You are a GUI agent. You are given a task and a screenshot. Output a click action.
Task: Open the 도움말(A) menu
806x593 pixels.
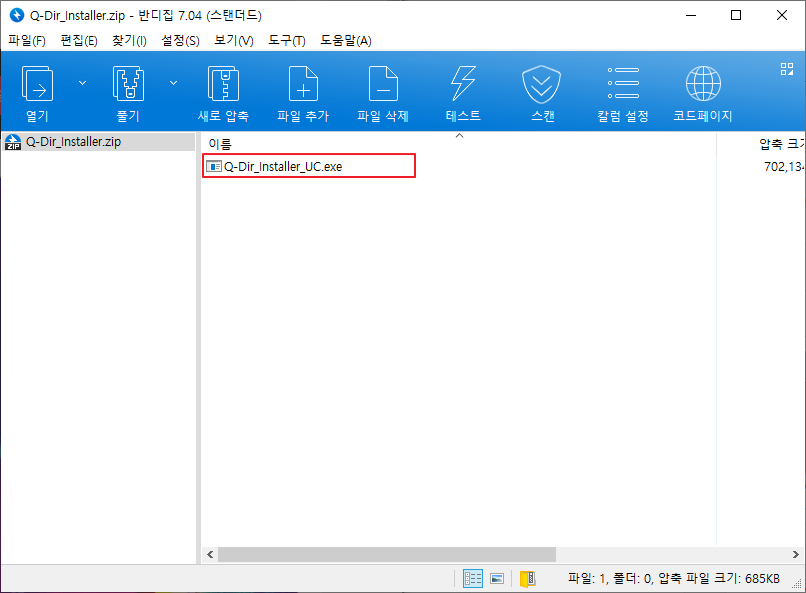346,41
